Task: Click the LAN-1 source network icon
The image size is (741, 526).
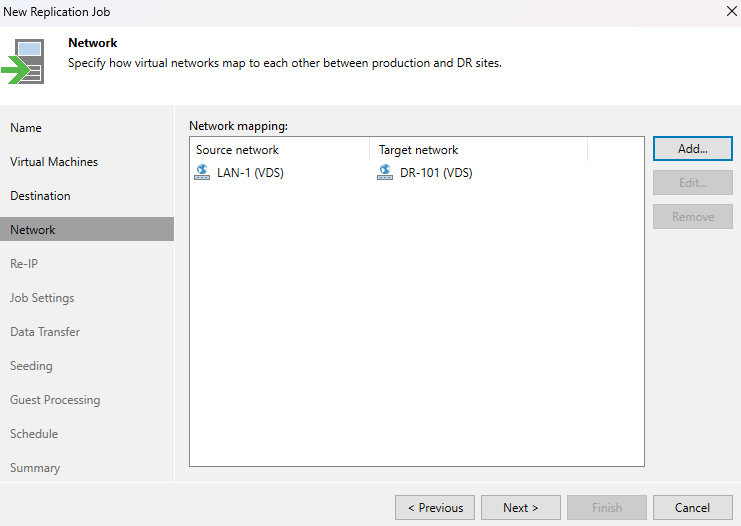Action: click(202, 172)
